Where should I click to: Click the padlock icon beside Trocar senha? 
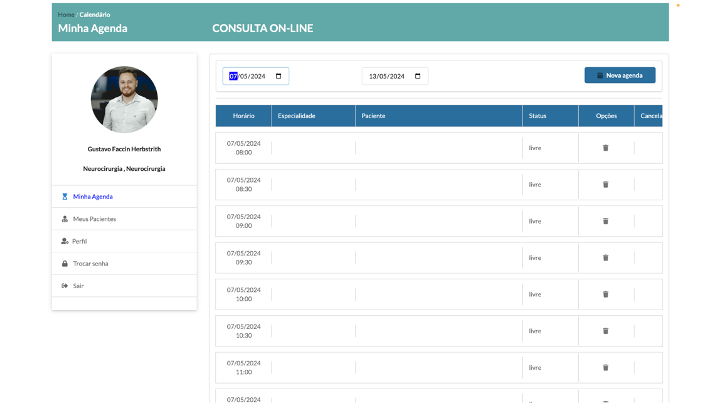[x=65, y=263]
